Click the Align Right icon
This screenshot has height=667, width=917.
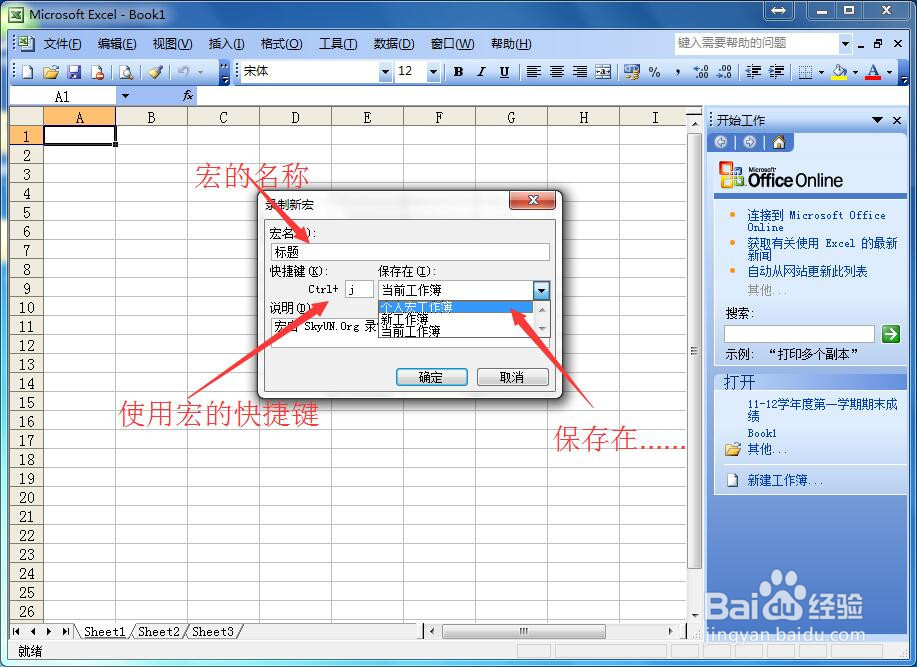(580, 72)
